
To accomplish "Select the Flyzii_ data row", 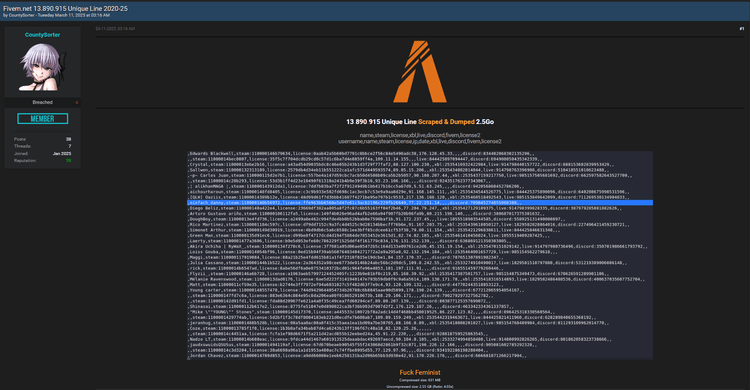I will (398, 274).
